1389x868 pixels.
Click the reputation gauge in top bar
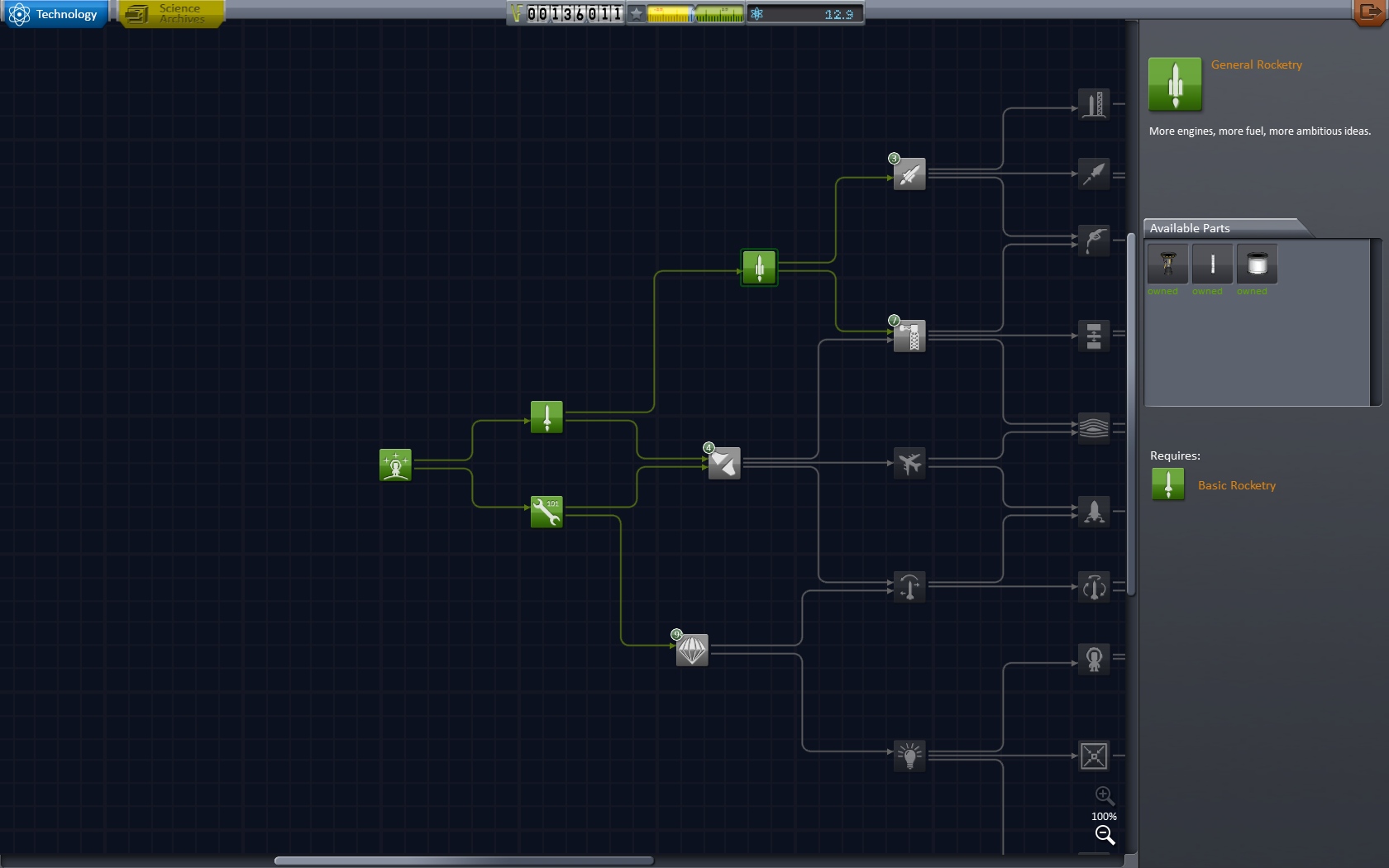point(695,13)
